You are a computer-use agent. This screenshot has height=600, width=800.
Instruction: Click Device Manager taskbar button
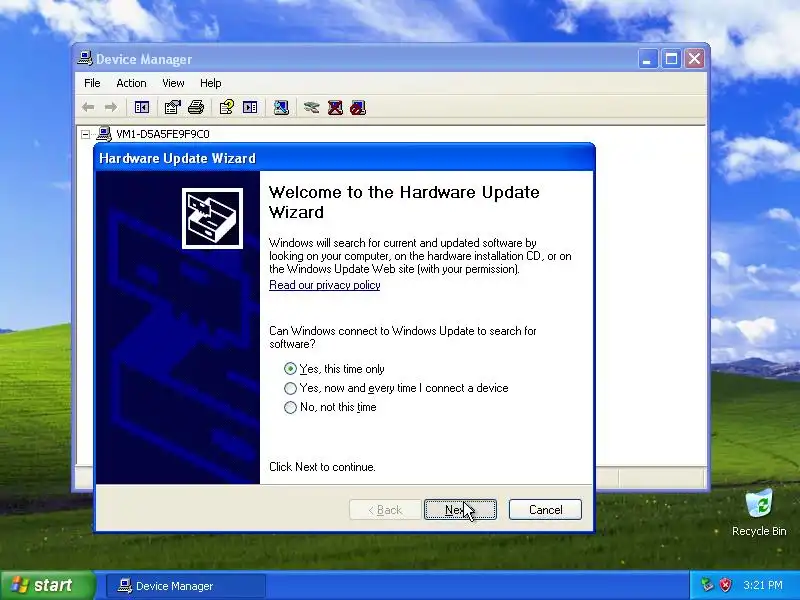click(186, 586)
